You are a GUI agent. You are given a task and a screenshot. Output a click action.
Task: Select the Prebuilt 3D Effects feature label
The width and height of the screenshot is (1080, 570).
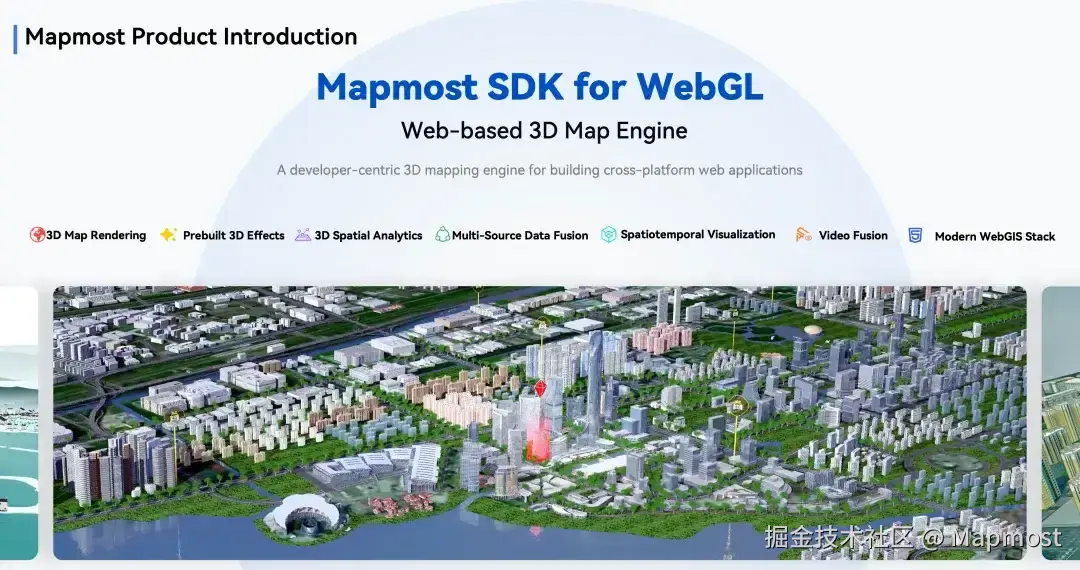233,235
